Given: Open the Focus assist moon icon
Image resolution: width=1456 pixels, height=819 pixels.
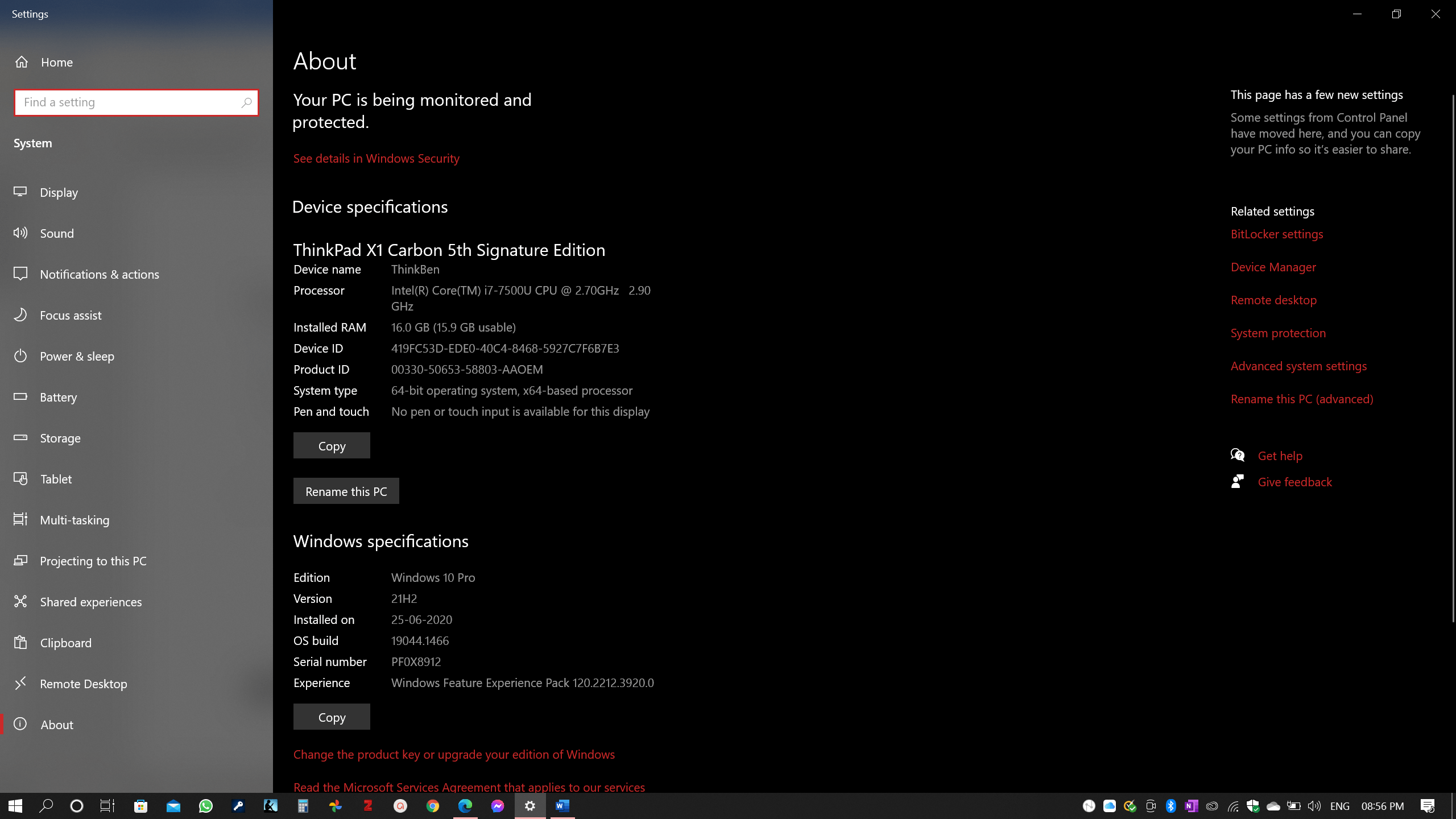Looking at the screenshot, I should 20,315.
